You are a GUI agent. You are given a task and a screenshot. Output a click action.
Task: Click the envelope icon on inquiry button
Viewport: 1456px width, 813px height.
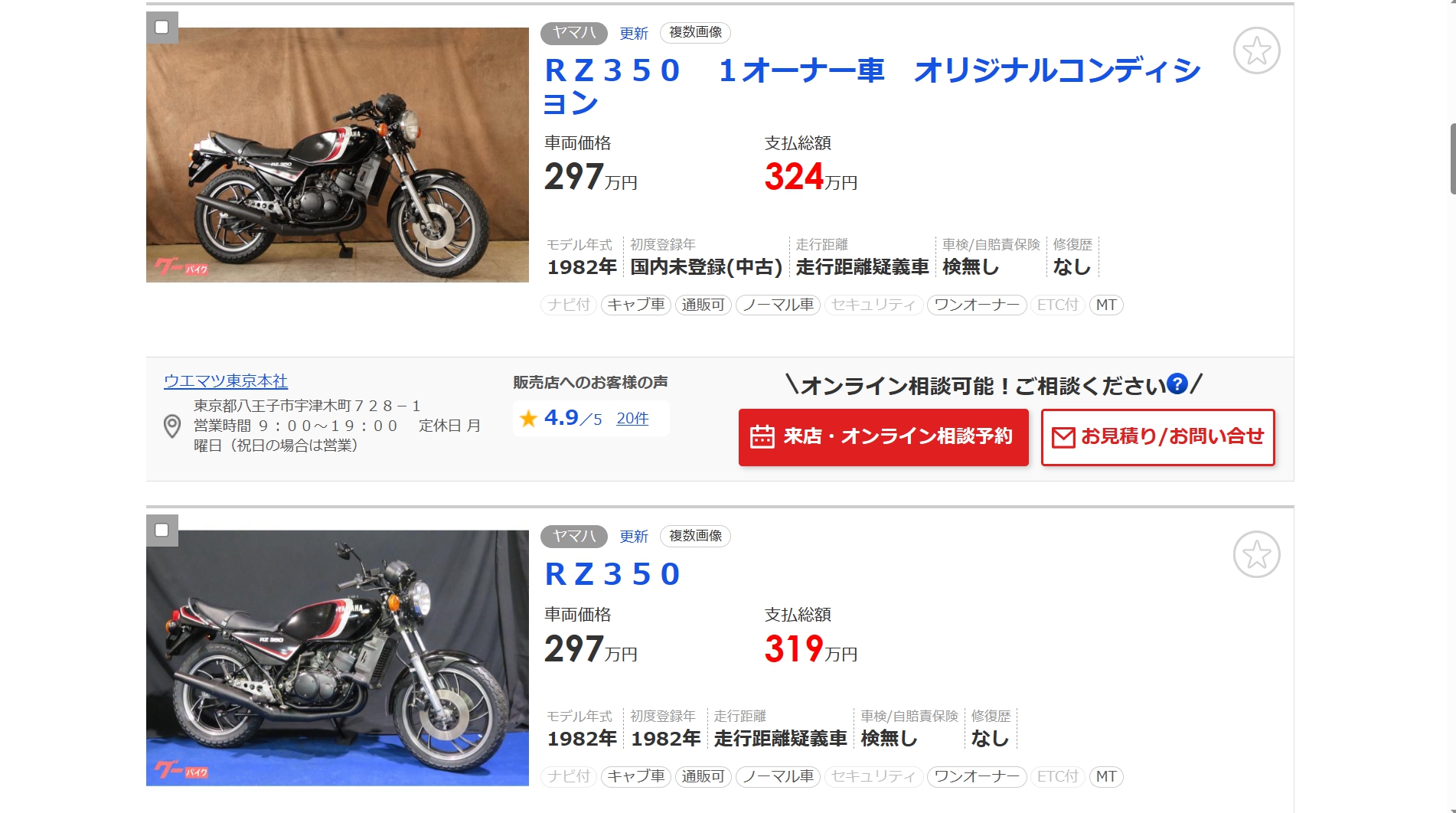[x=1063, y=437]
